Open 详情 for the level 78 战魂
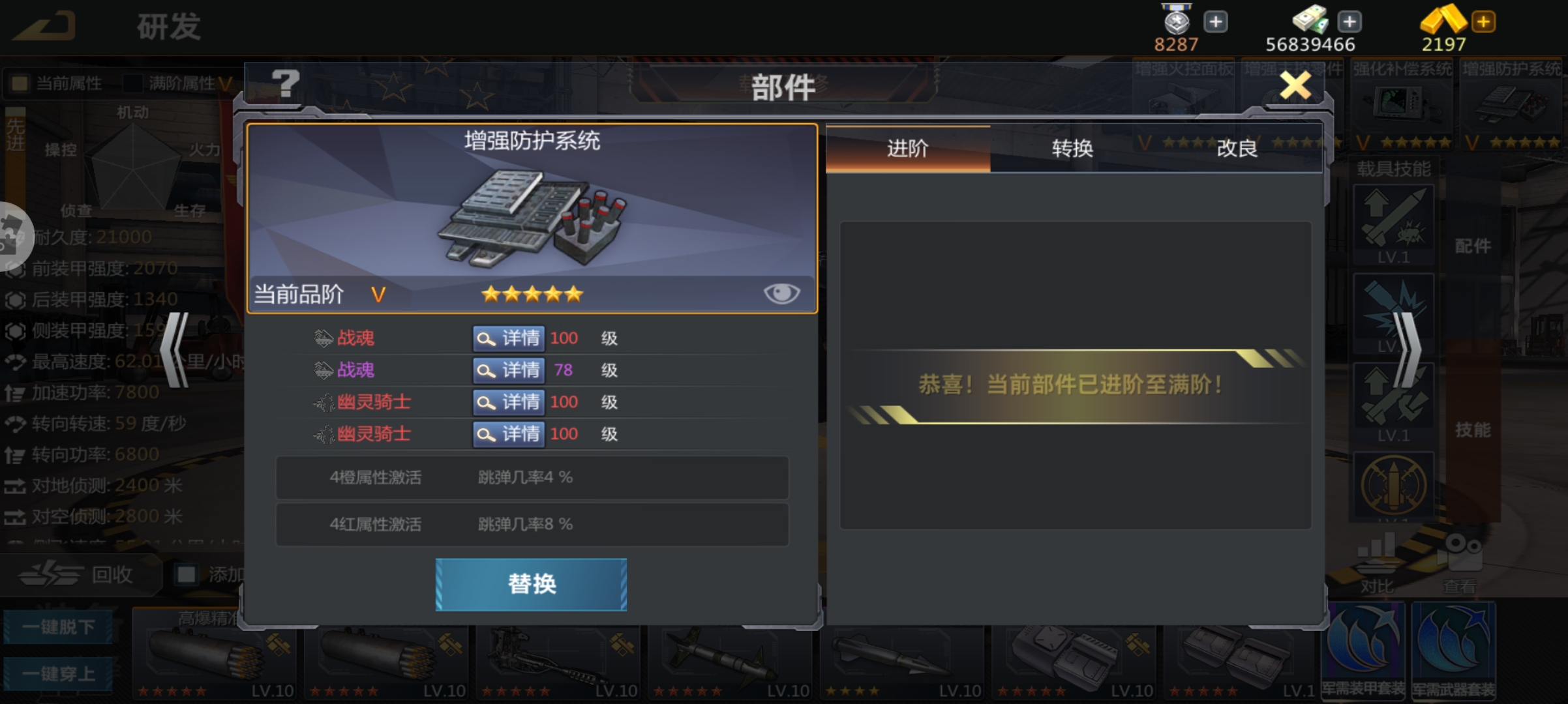This screenshot has height=704, width=1568. [x=509, y=370]
